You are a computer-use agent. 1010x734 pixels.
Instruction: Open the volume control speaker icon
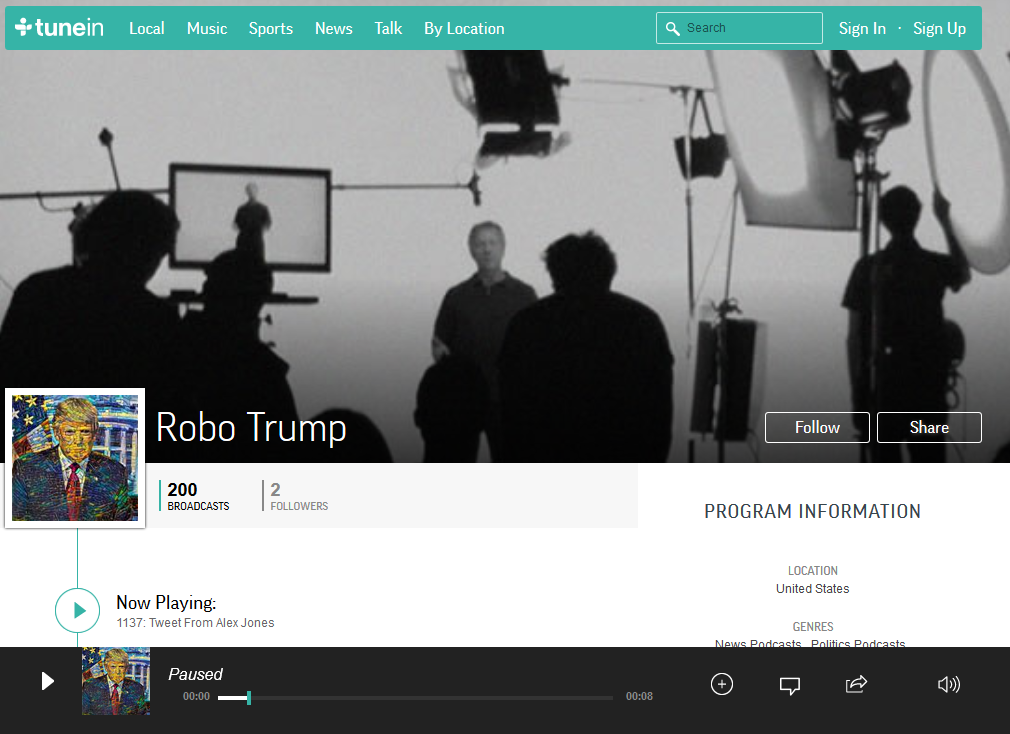pyautogui.click(x=948, y=684)
